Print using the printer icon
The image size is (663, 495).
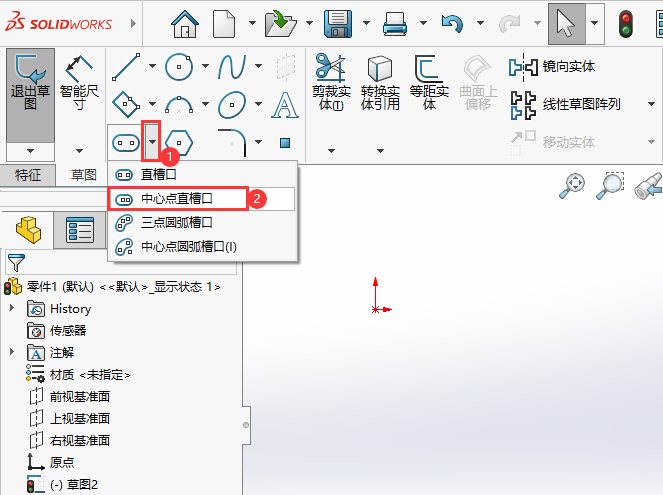tap(395, 24)
